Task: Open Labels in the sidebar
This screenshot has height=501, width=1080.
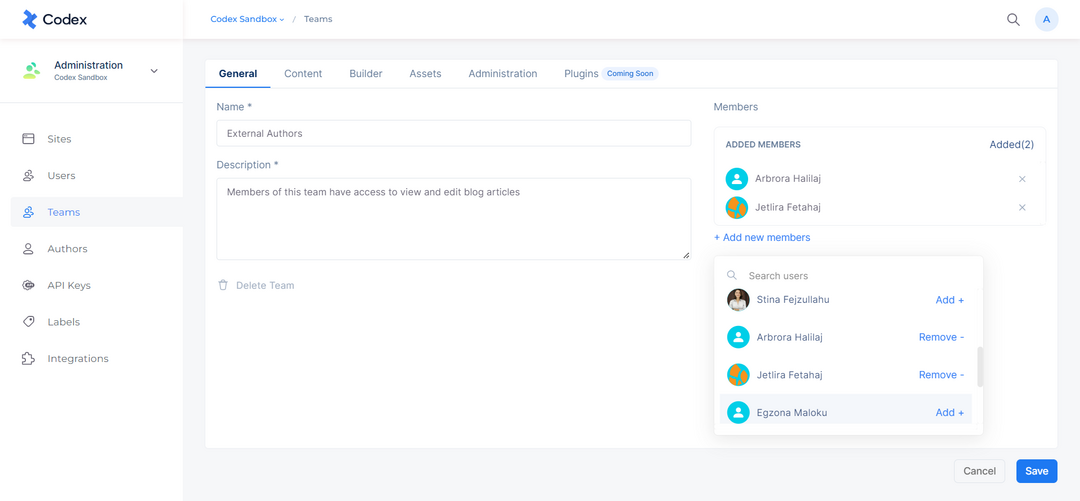Action: [63, 322]
